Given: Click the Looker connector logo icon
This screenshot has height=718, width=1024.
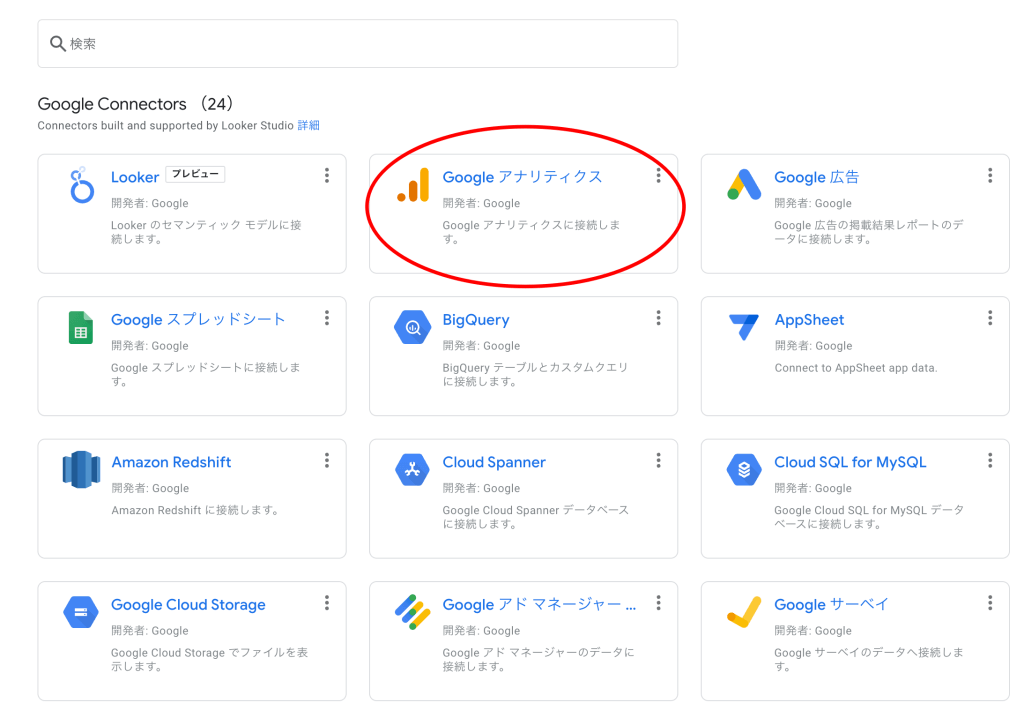Looking at the screenshot, I should coord(82,185).
